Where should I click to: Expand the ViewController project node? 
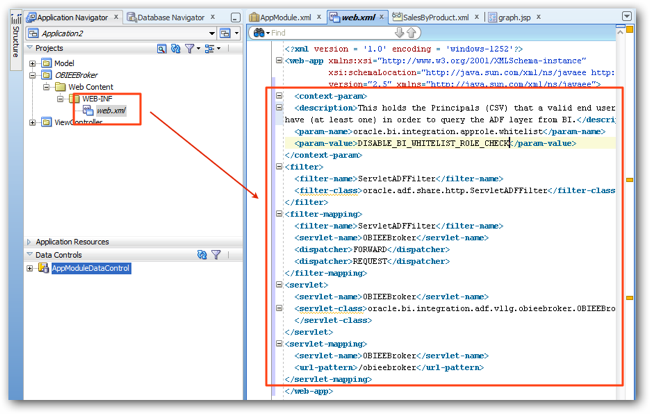pyautogui.click(x=32, y=122)
